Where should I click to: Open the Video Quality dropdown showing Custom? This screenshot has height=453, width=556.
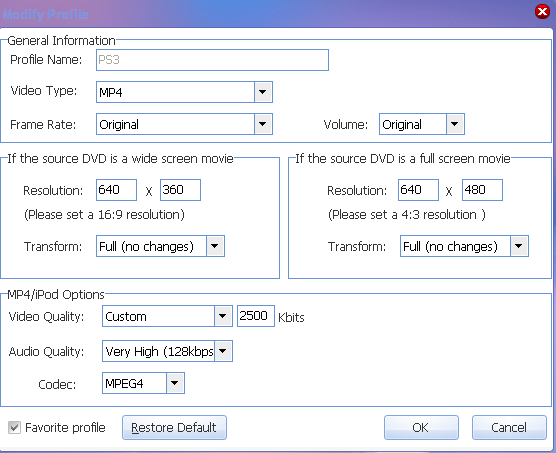click(167, 316)
